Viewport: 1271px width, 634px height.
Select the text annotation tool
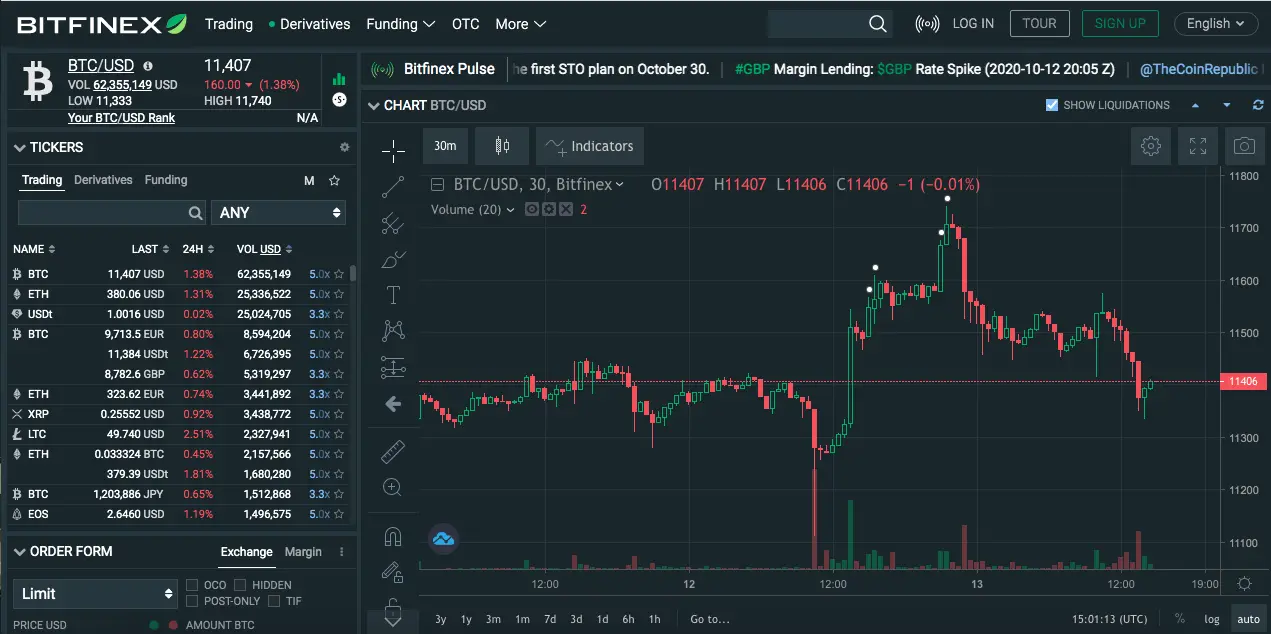point(393,295)
